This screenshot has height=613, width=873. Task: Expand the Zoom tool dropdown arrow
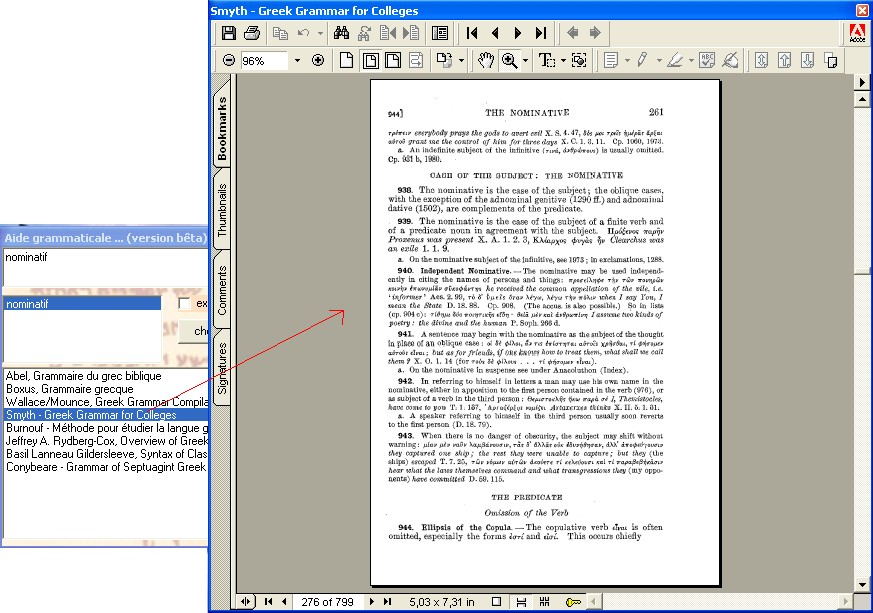tap(525, 60)
